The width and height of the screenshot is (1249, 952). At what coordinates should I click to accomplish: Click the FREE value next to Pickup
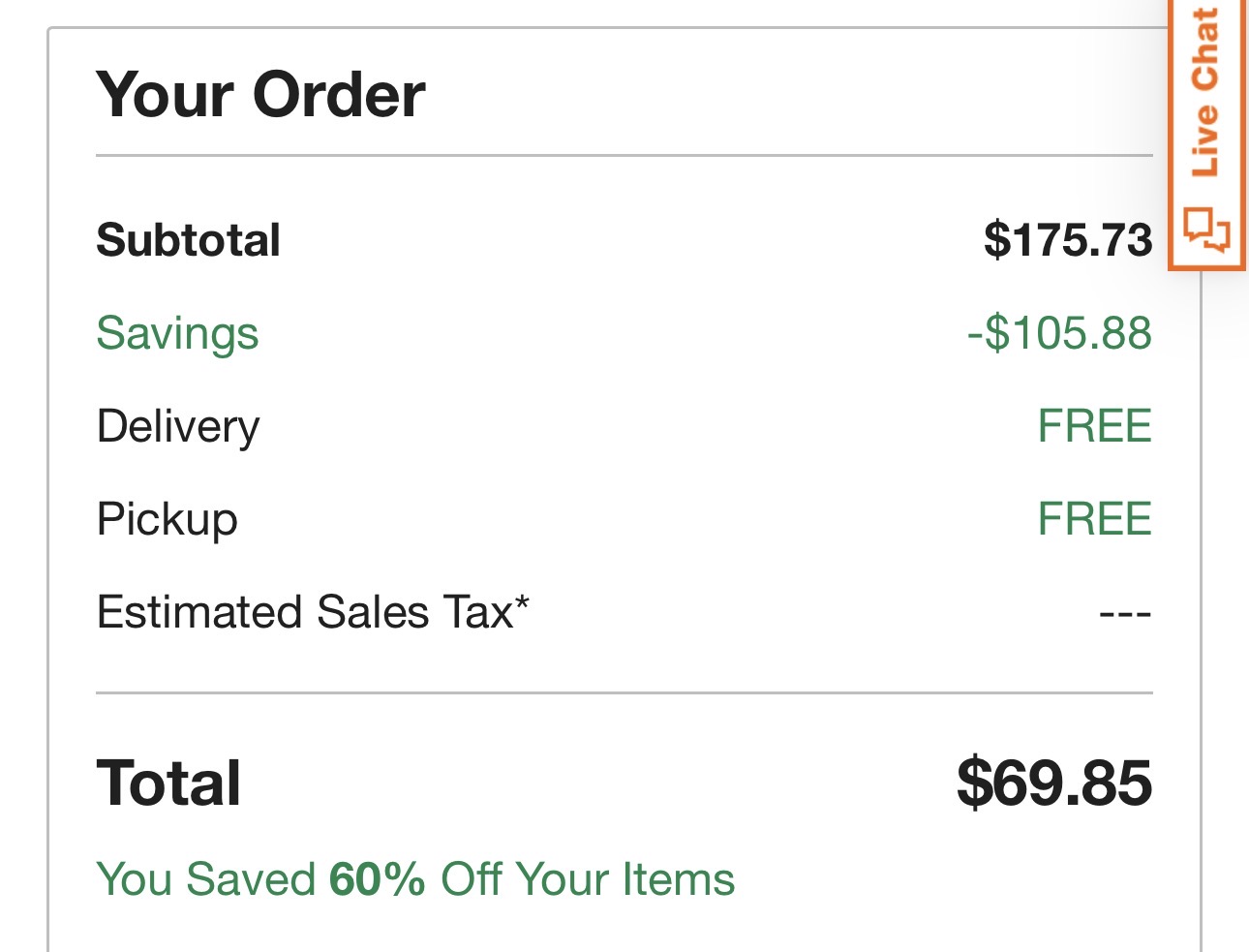click(1094, 519)
